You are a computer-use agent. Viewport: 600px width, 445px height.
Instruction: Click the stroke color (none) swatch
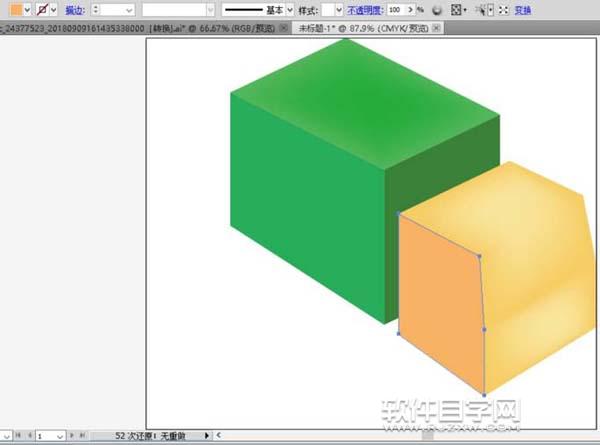pos(42,10)
